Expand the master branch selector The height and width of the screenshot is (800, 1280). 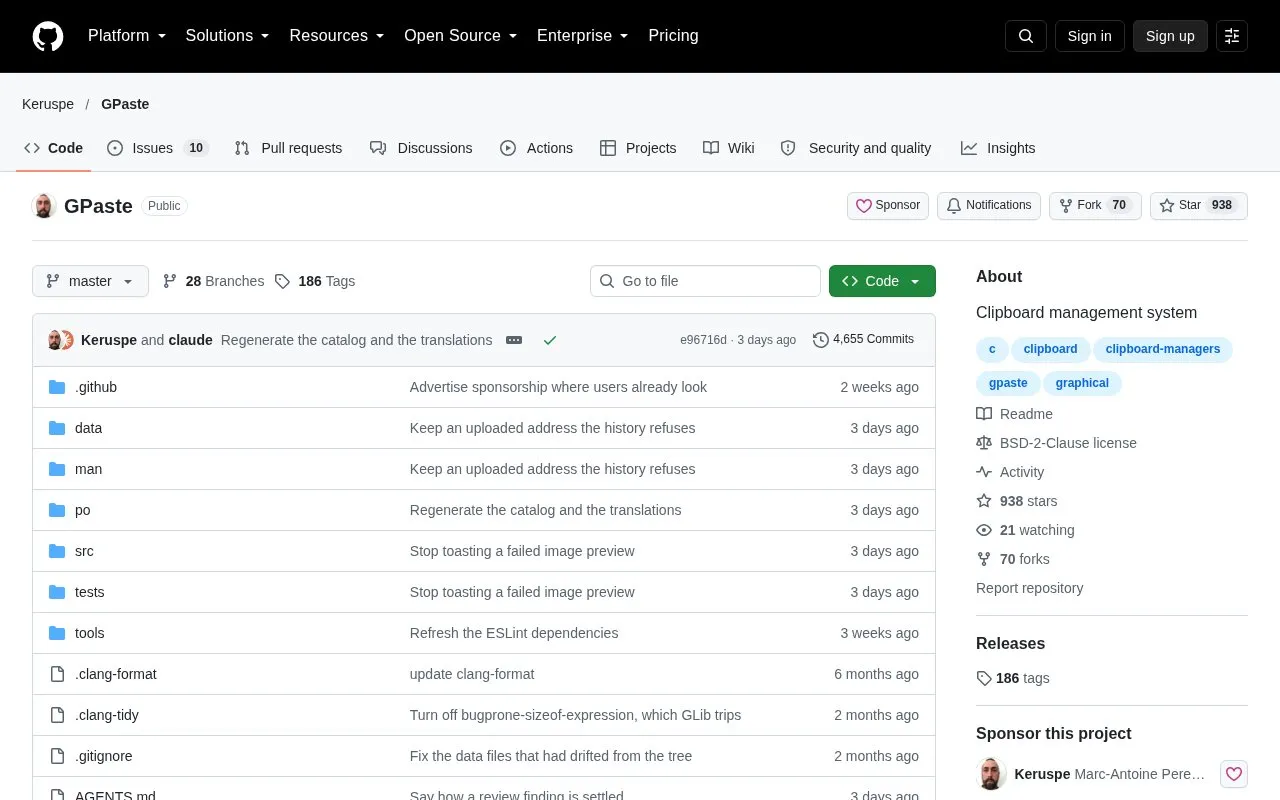pyautogui.click(x=90, y=281)
